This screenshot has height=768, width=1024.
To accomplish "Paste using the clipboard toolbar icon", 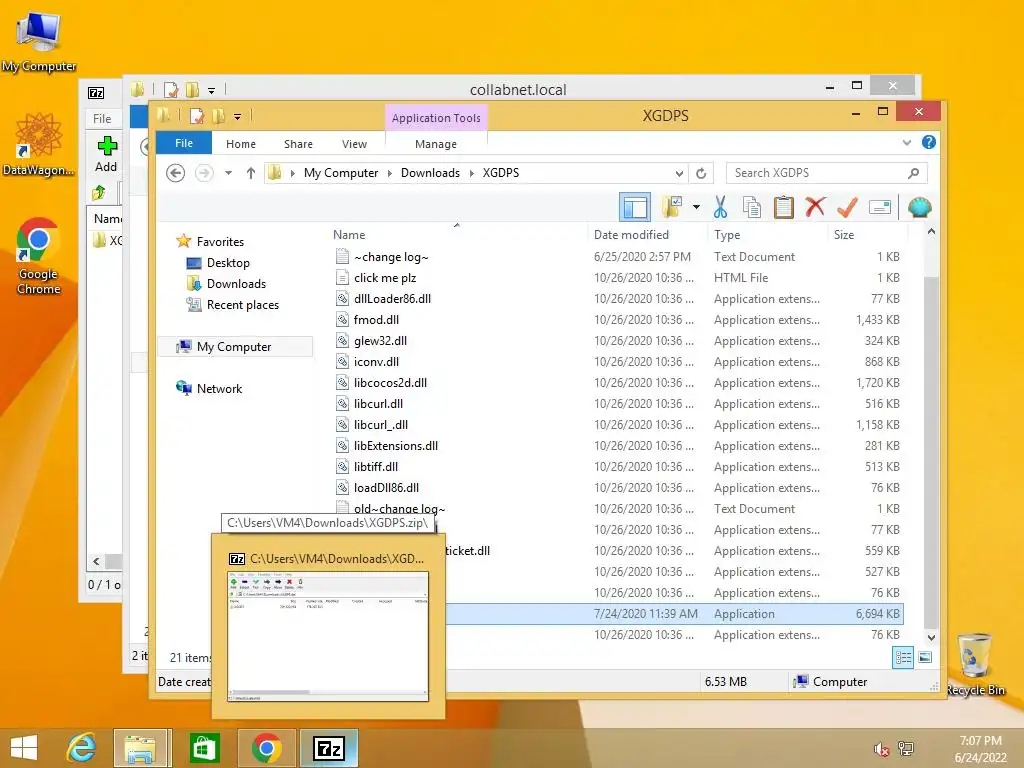I will [x=783, y=207].
